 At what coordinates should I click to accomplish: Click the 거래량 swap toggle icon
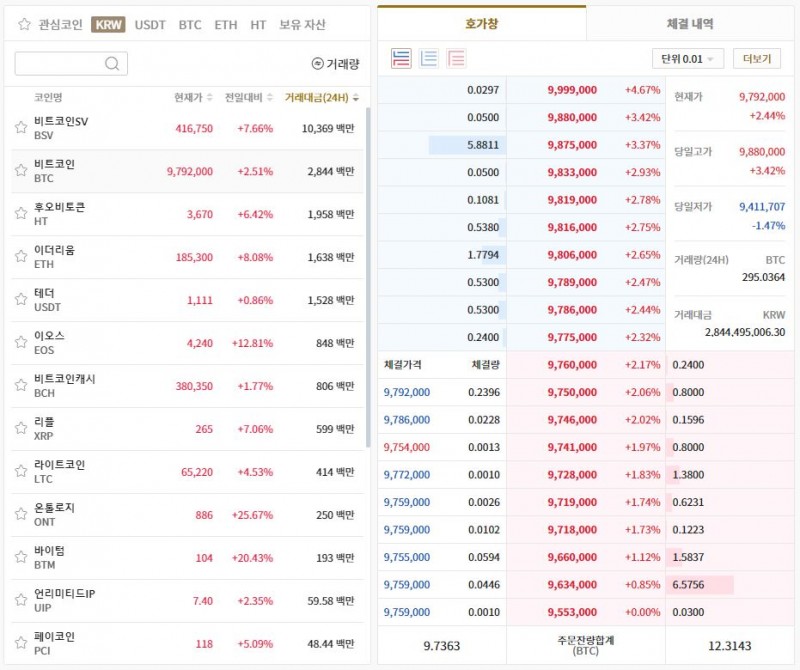click(318, 64)
